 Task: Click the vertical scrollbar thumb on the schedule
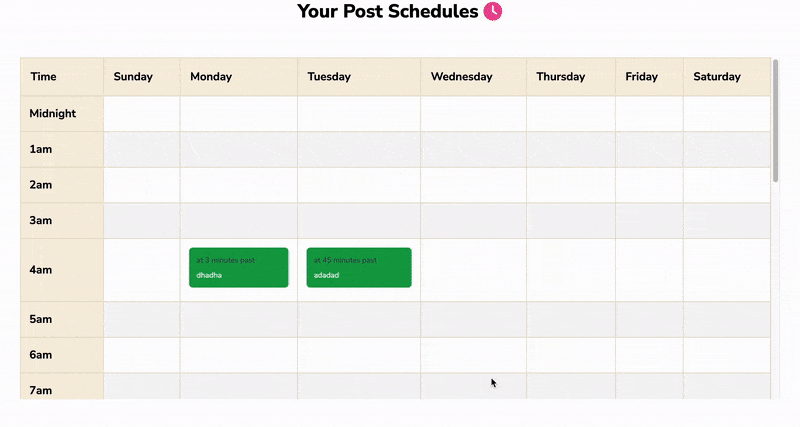776,121
